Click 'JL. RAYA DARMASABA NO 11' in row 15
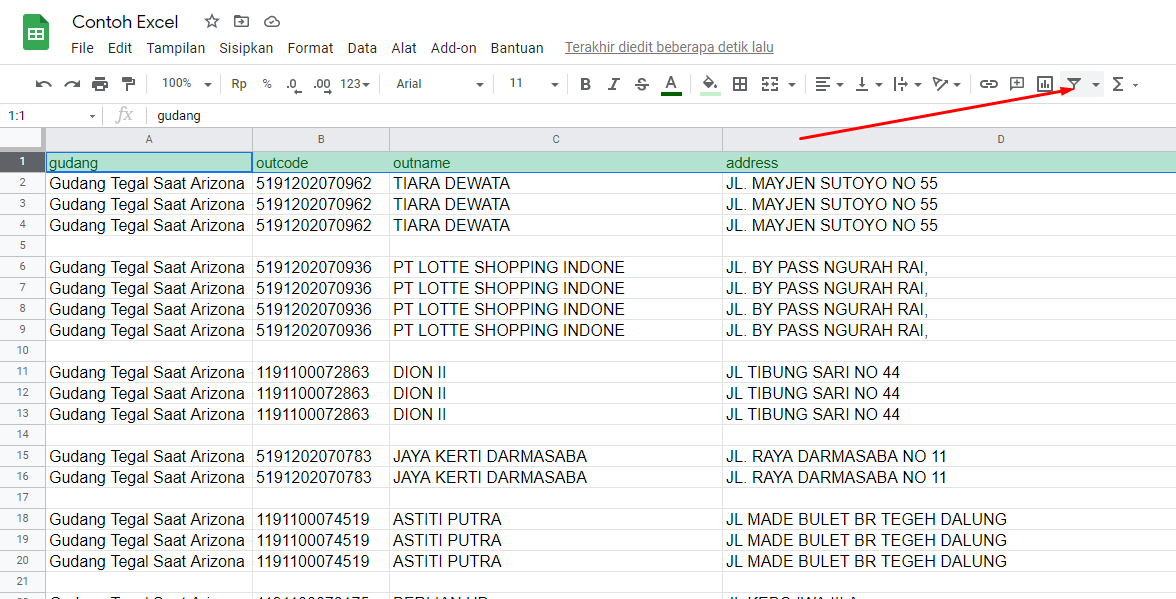 836,457
